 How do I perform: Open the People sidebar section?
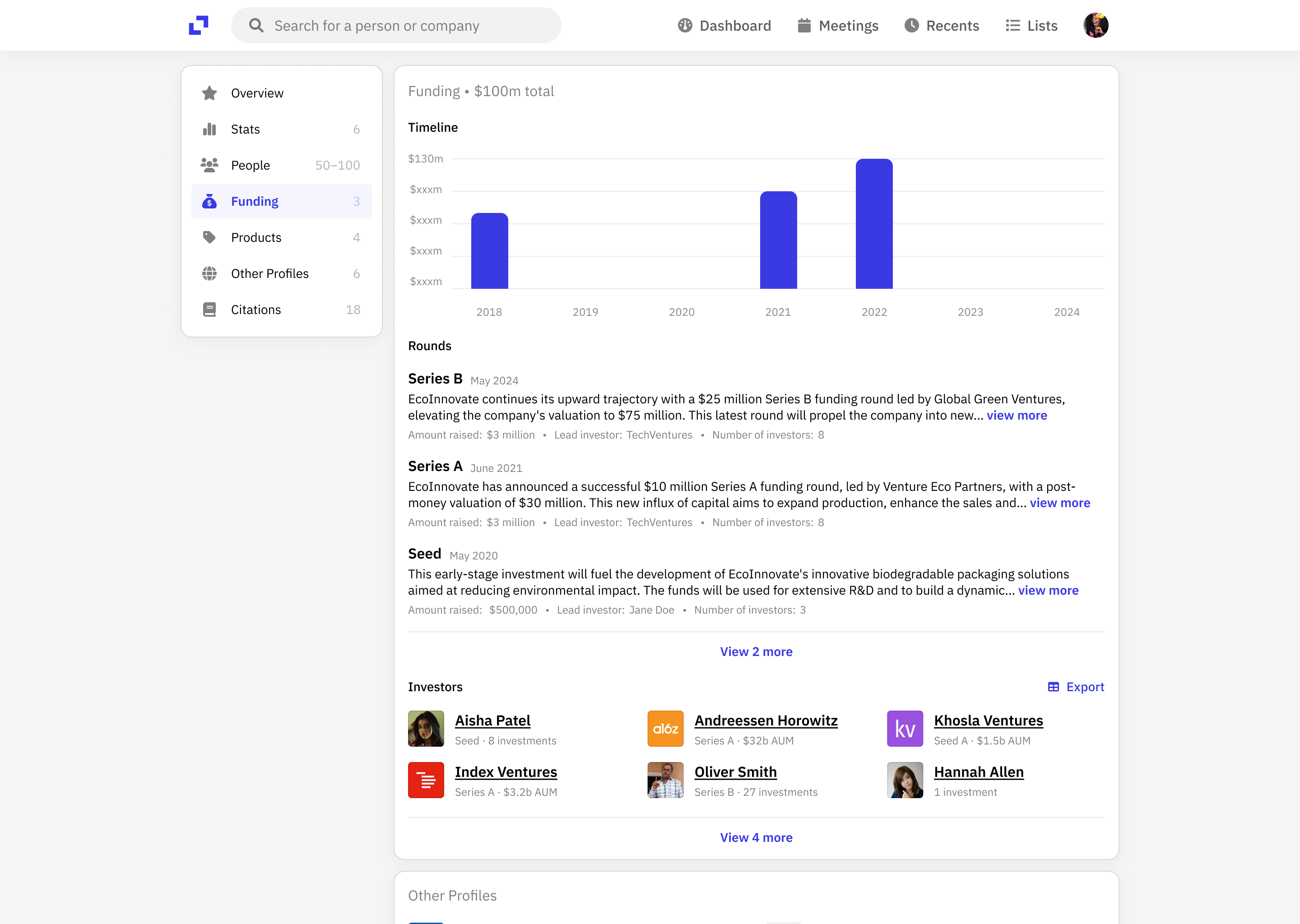tap(251, 166)
